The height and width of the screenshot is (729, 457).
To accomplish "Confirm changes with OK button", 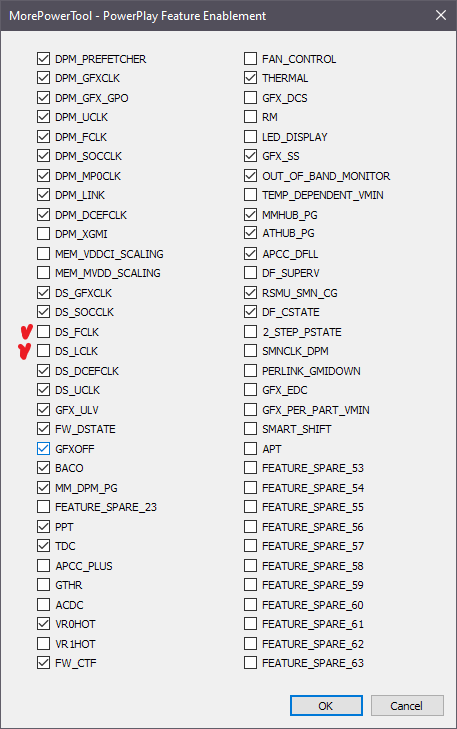I will point(326,706).
